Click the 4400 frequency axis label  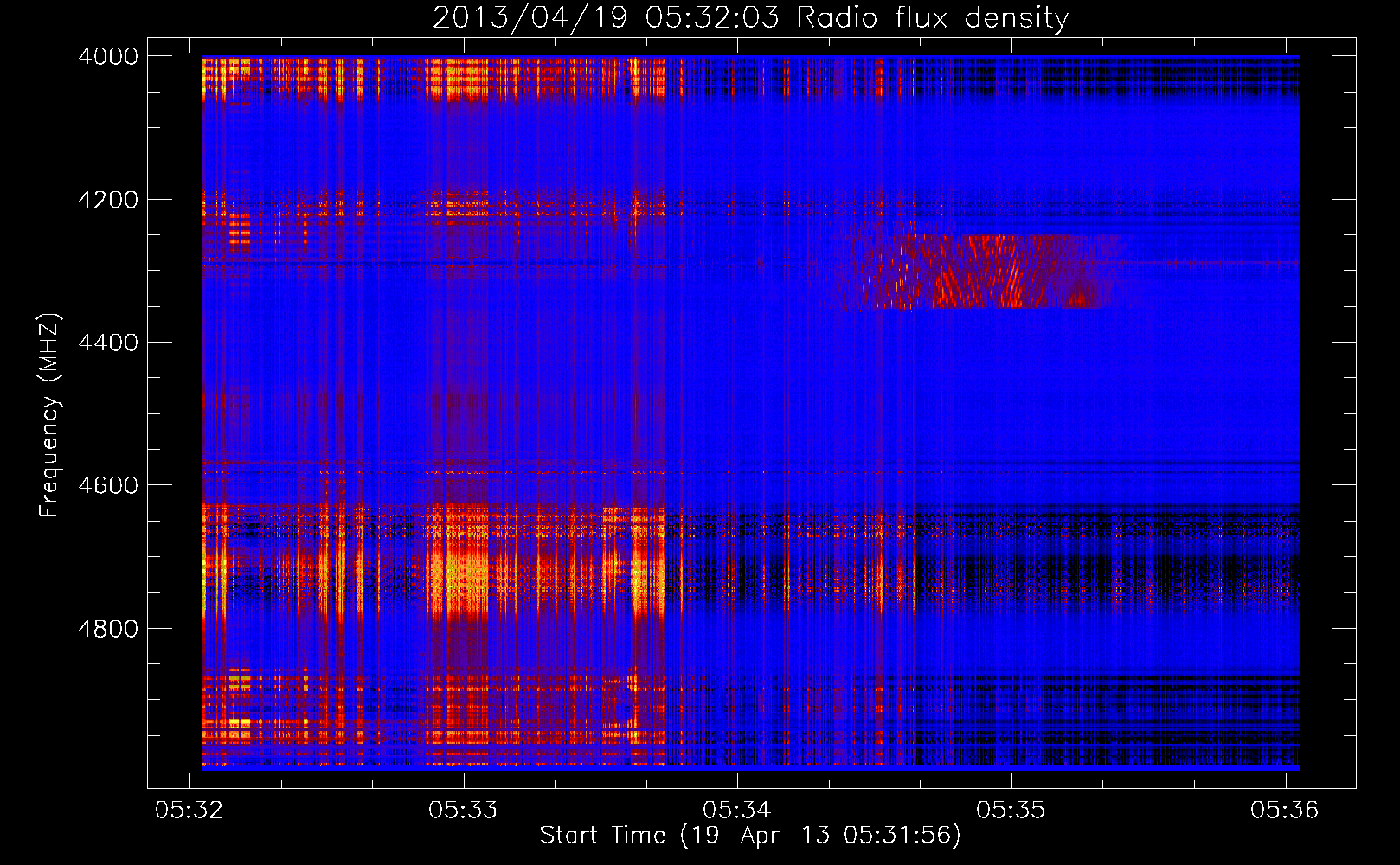[108, 343]
